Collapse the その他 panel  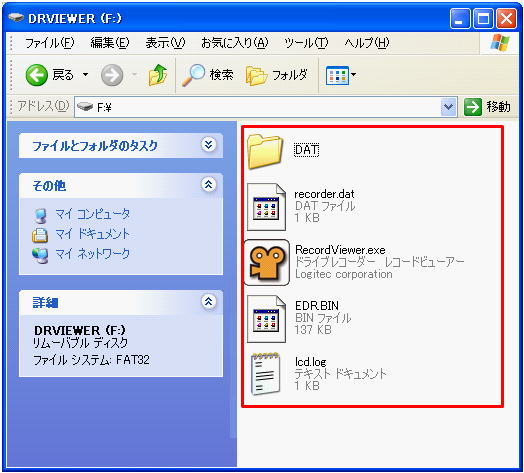click(x=209, y=185)
